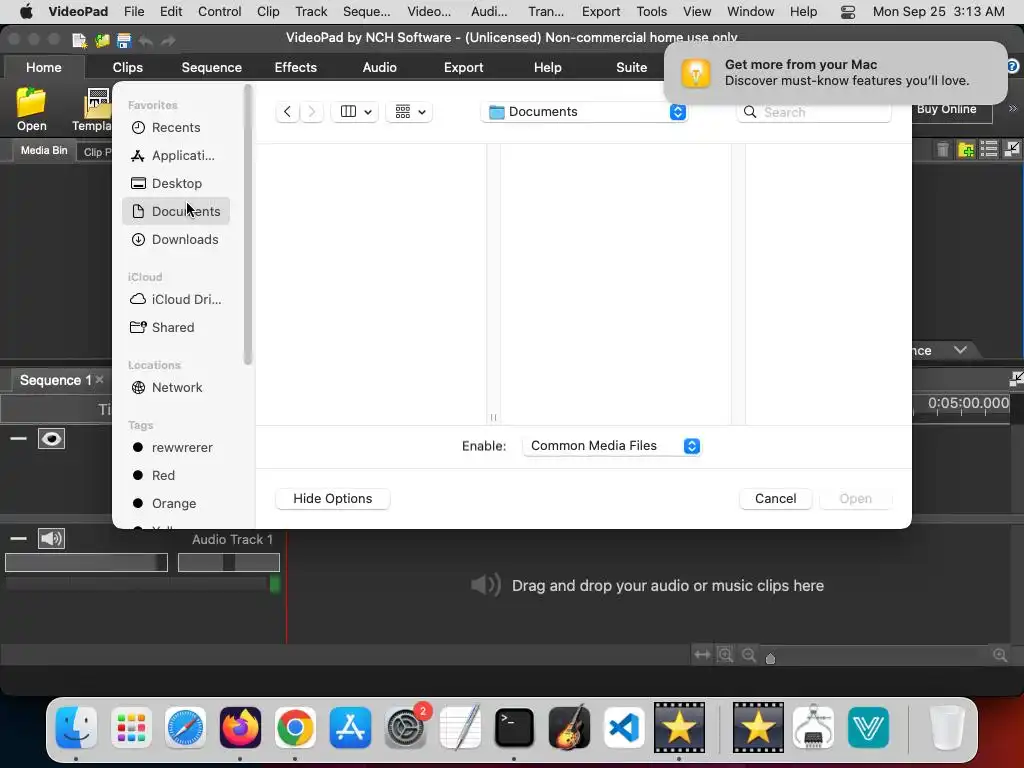Click the zoom to selection magnifier icon
Image resolution: width=1024 pixels, height=768 pixels.
point(725,654)
